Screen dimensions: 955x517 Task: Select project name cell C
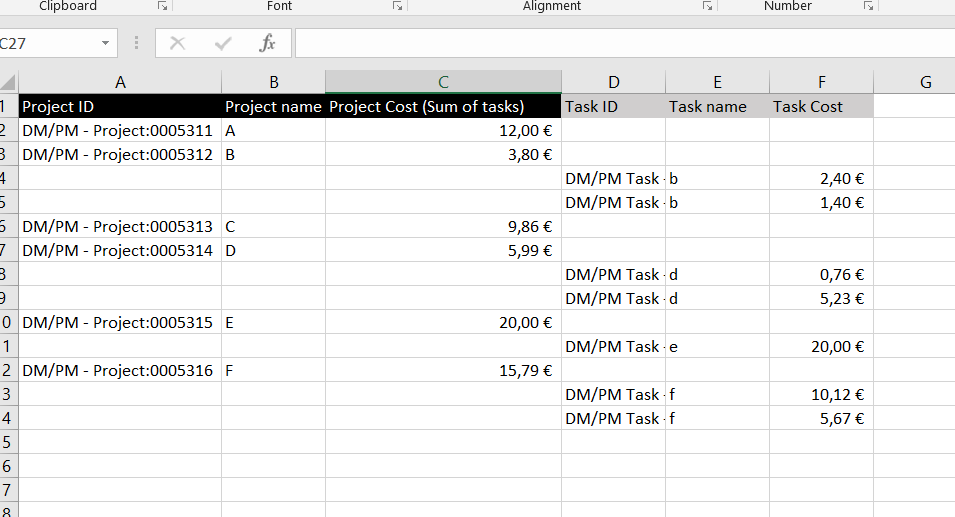click(273, 226)
